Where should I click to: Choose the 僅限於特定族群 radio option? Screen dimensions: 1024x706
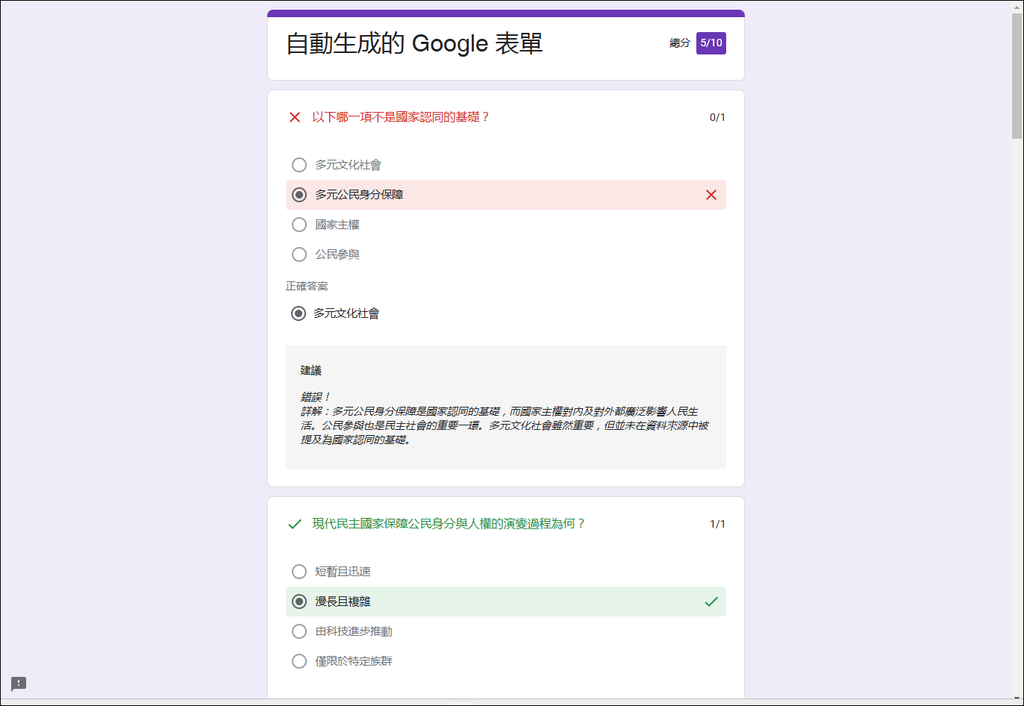coord(299,661)
